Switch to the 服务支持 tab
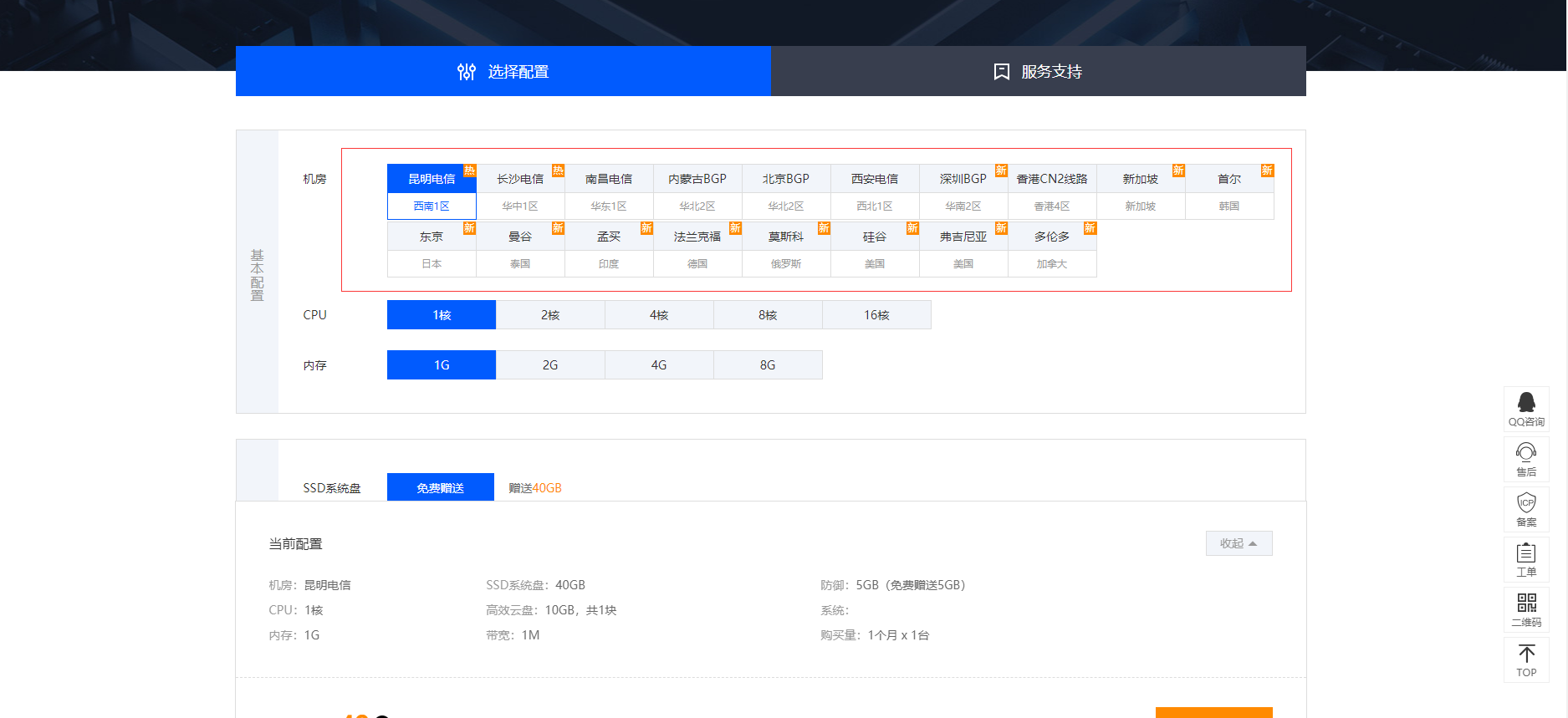This screenshot has width=1568, height=718. tap(1038, 72)
